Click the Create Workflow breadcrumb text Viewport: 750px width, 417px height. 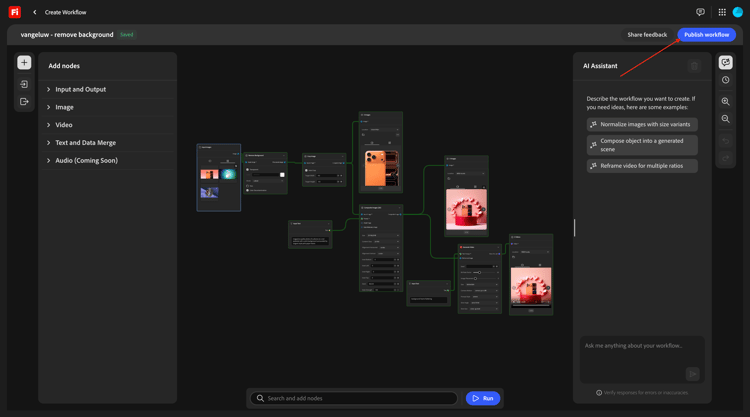click(x=66, y=12)
